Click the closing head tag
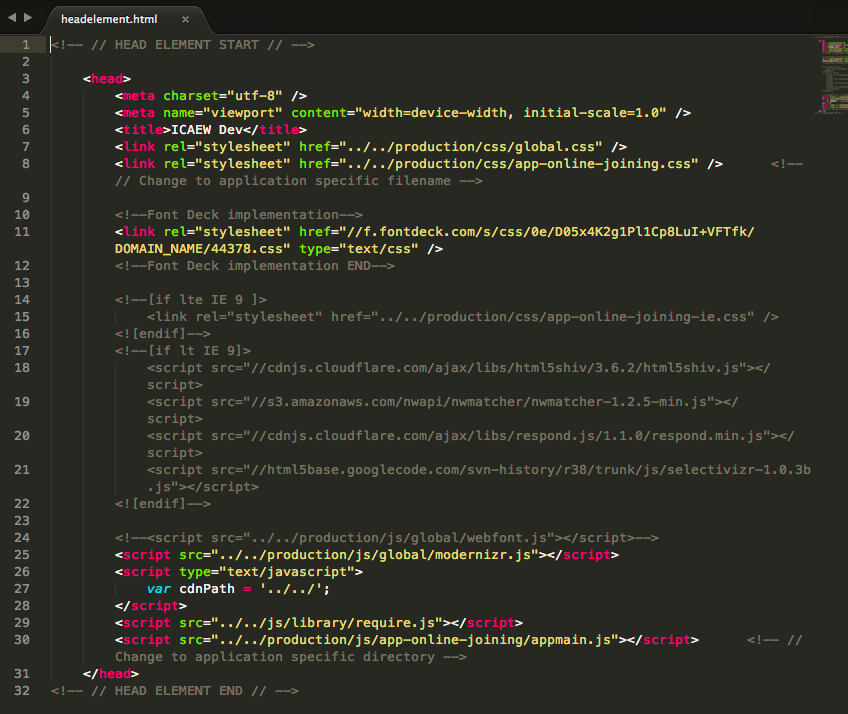Screen dimensions: 848x714 111,674
